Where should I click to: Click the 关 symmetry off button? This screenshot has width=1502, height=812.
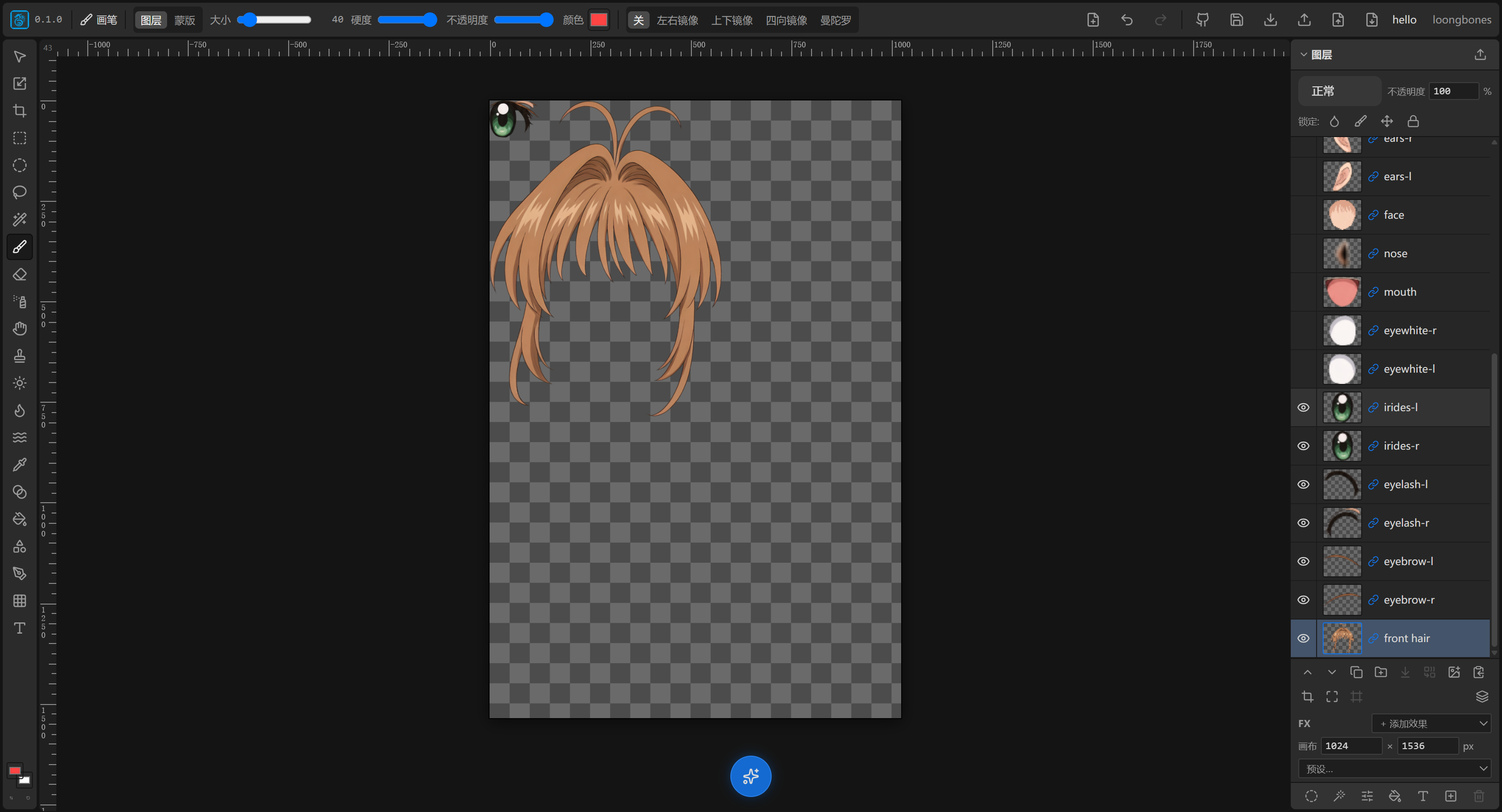click(638, 20)
